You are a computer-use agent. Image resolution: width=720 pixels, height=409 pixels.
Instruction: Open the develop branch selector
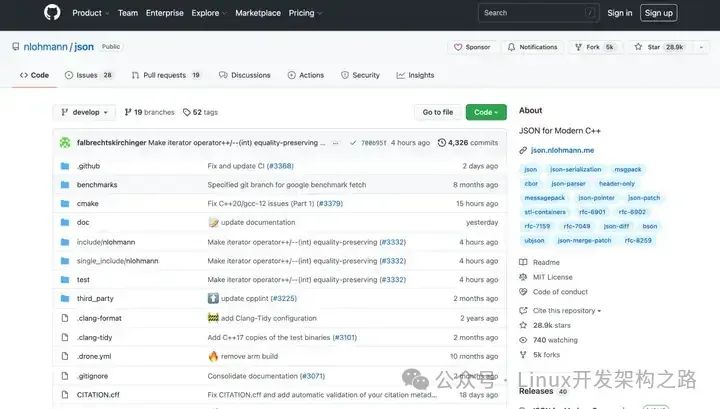(x=84, y=112)
